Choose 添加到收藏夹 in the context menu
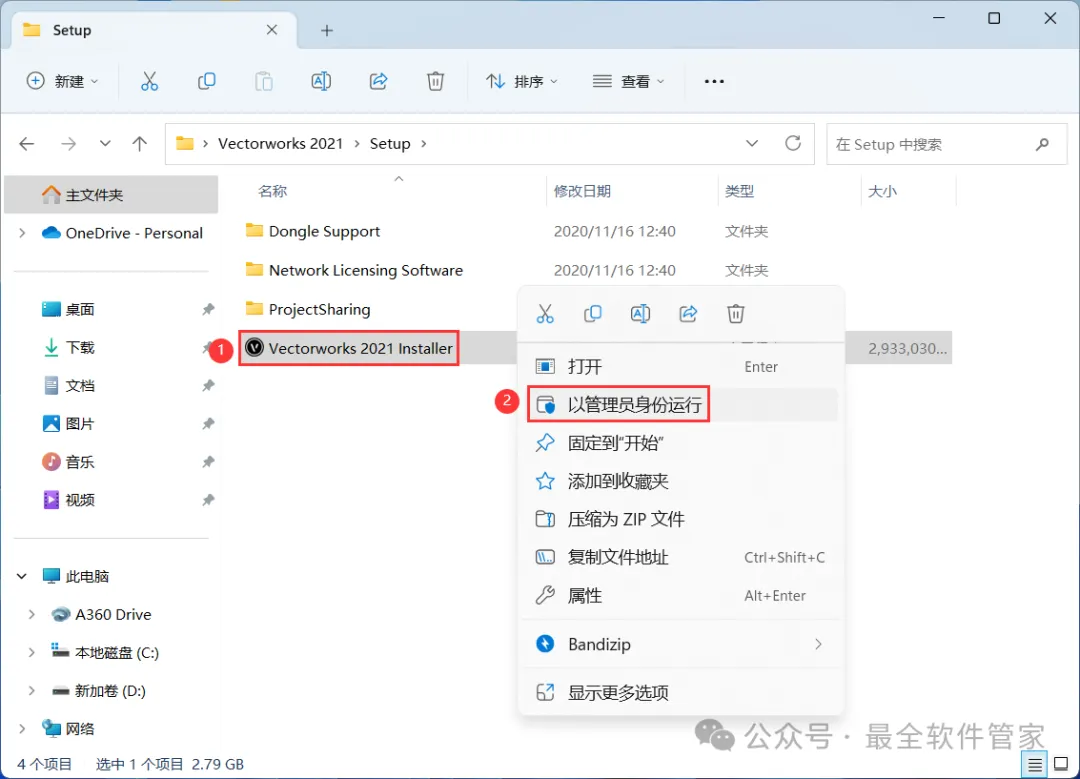Screen dimensions: 1080x779 pyautogui.click(x=682, y=481)
